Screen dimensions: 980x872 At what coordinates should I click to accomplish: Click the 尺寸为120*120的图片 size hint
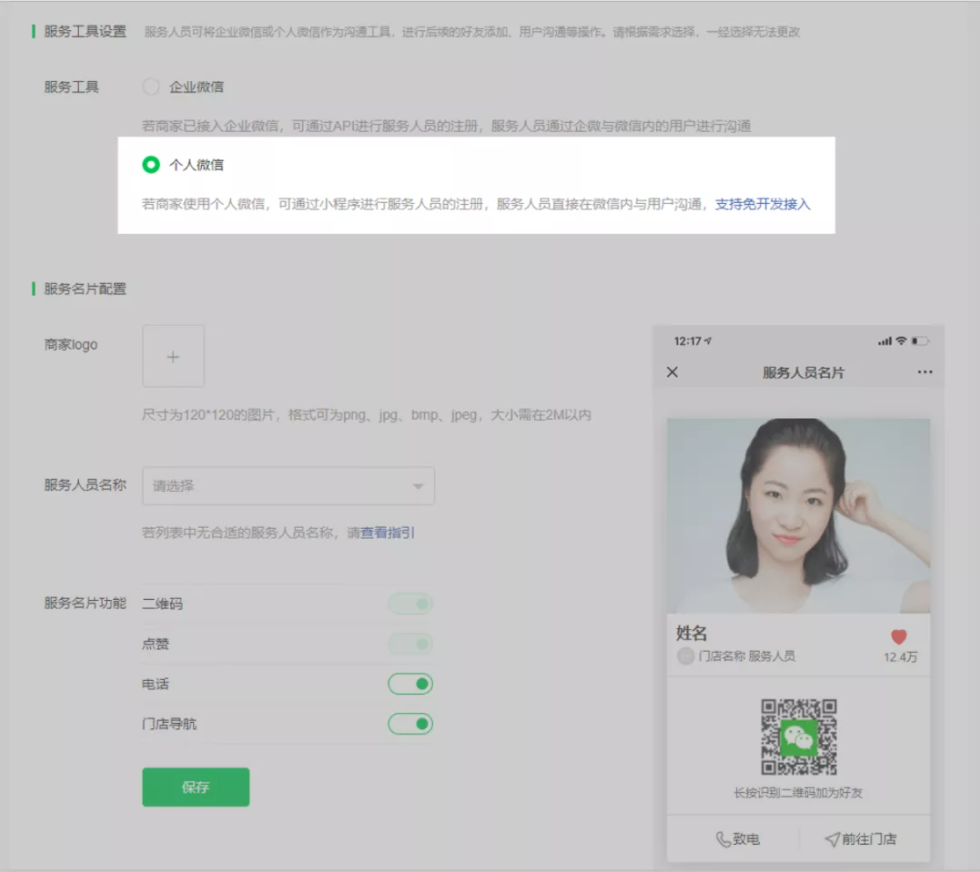coord(366,415)
